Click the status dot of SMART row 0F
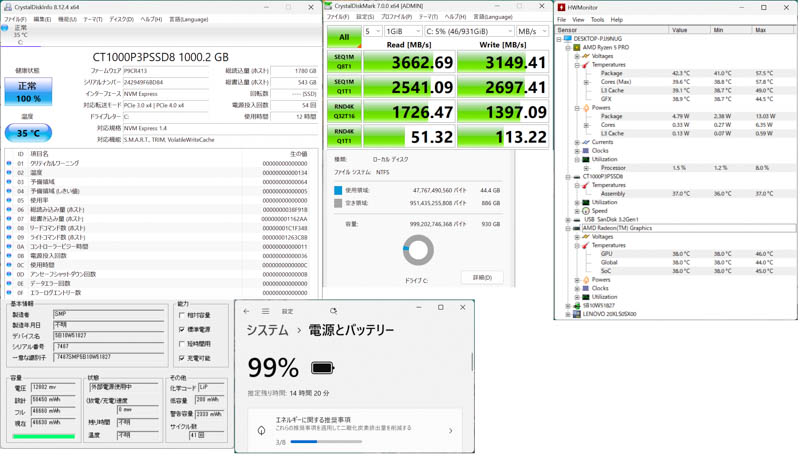The width and height of the screenshot is (800, 459). click(x=9, y=292)
